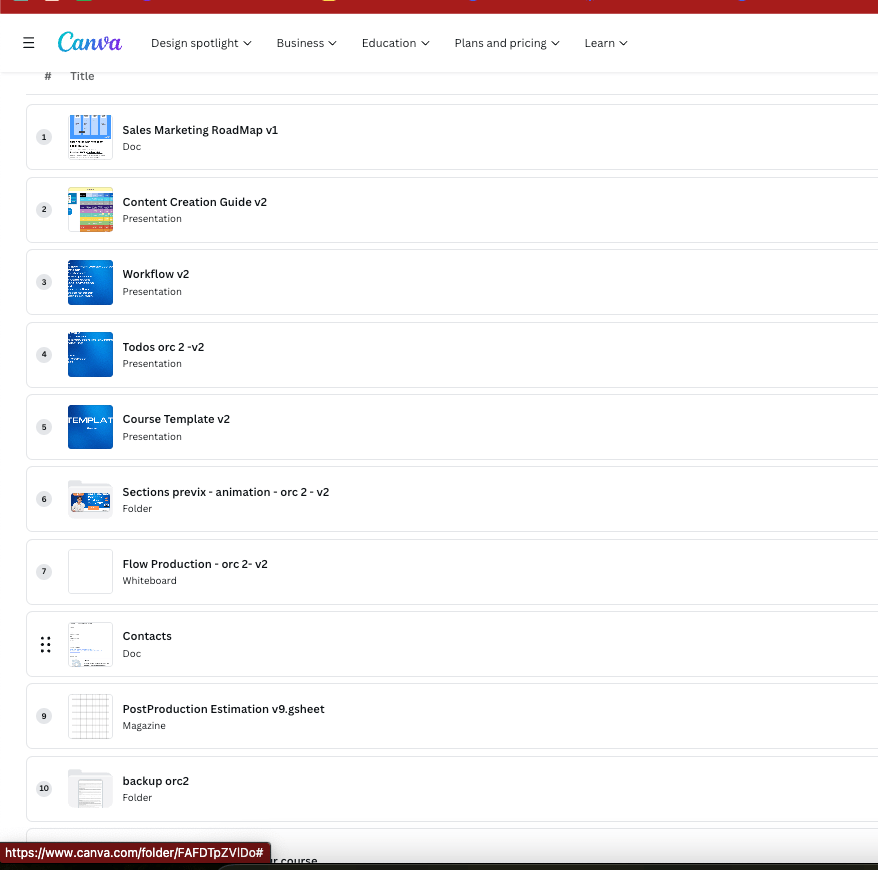The image size is (878, 870).
Task: Click row number 5 badge
Action: [44, 427]
